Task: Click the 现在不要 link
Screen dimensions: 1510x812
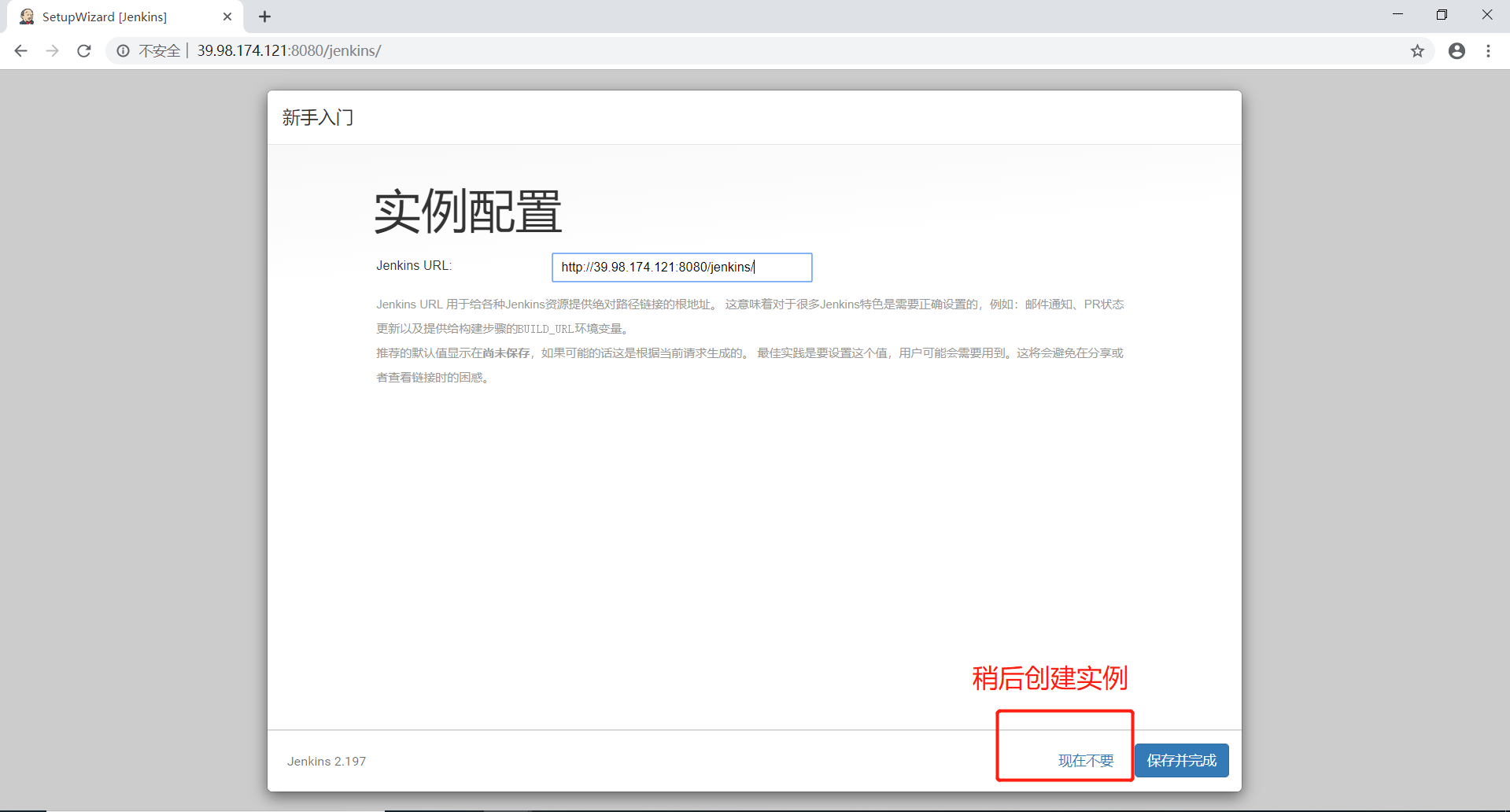Action: tap(1086, 761)
